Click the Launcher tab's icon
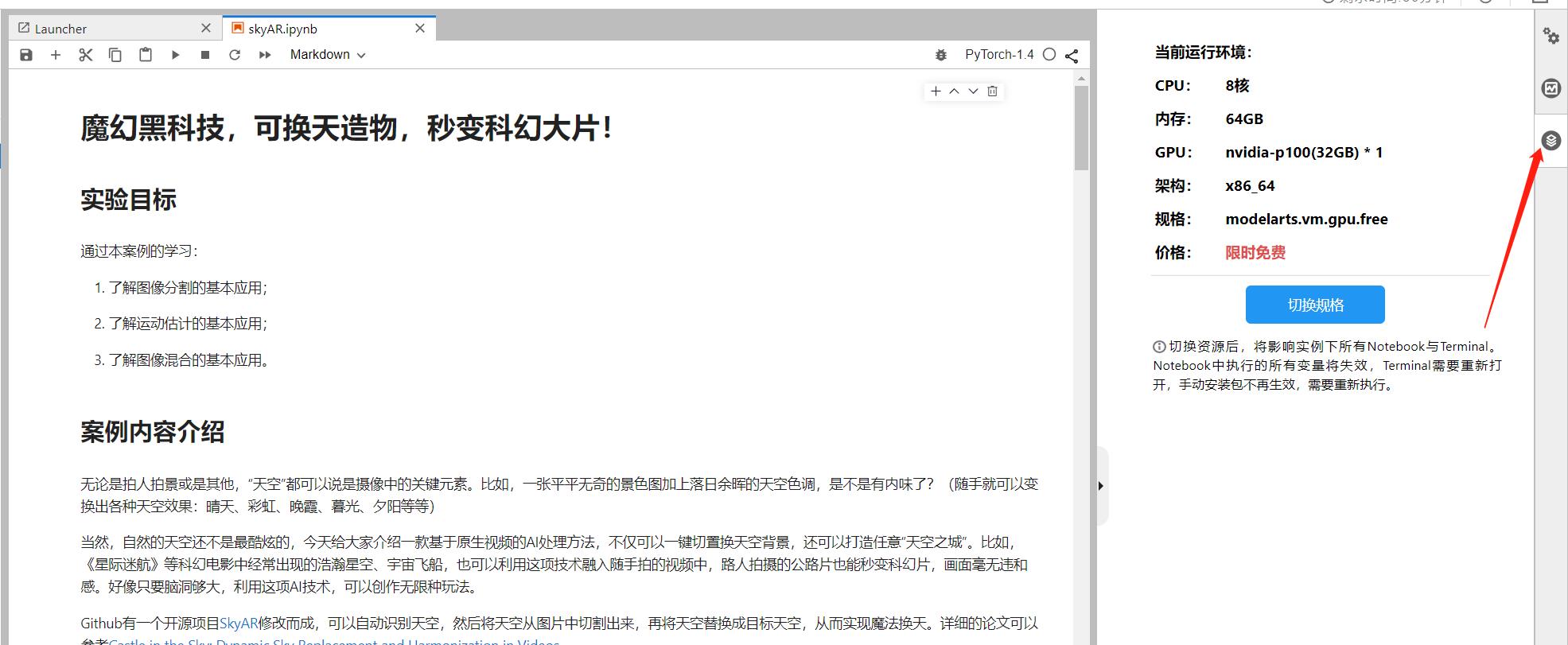The image size is (1568, 645). [x=24, y=29]
